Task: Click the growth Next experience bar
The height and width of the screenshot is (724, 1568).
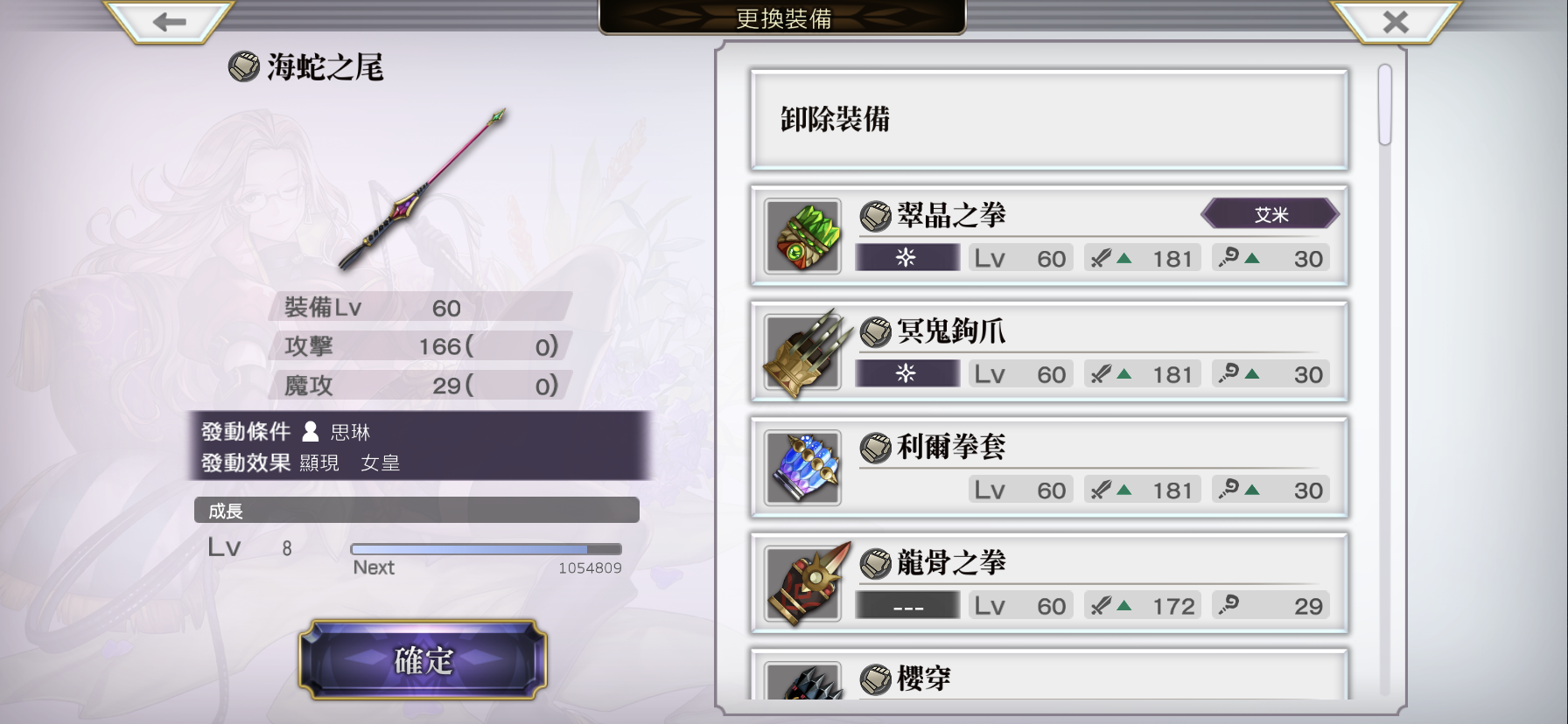Action: pyautogui.click(x=486, y=549)
